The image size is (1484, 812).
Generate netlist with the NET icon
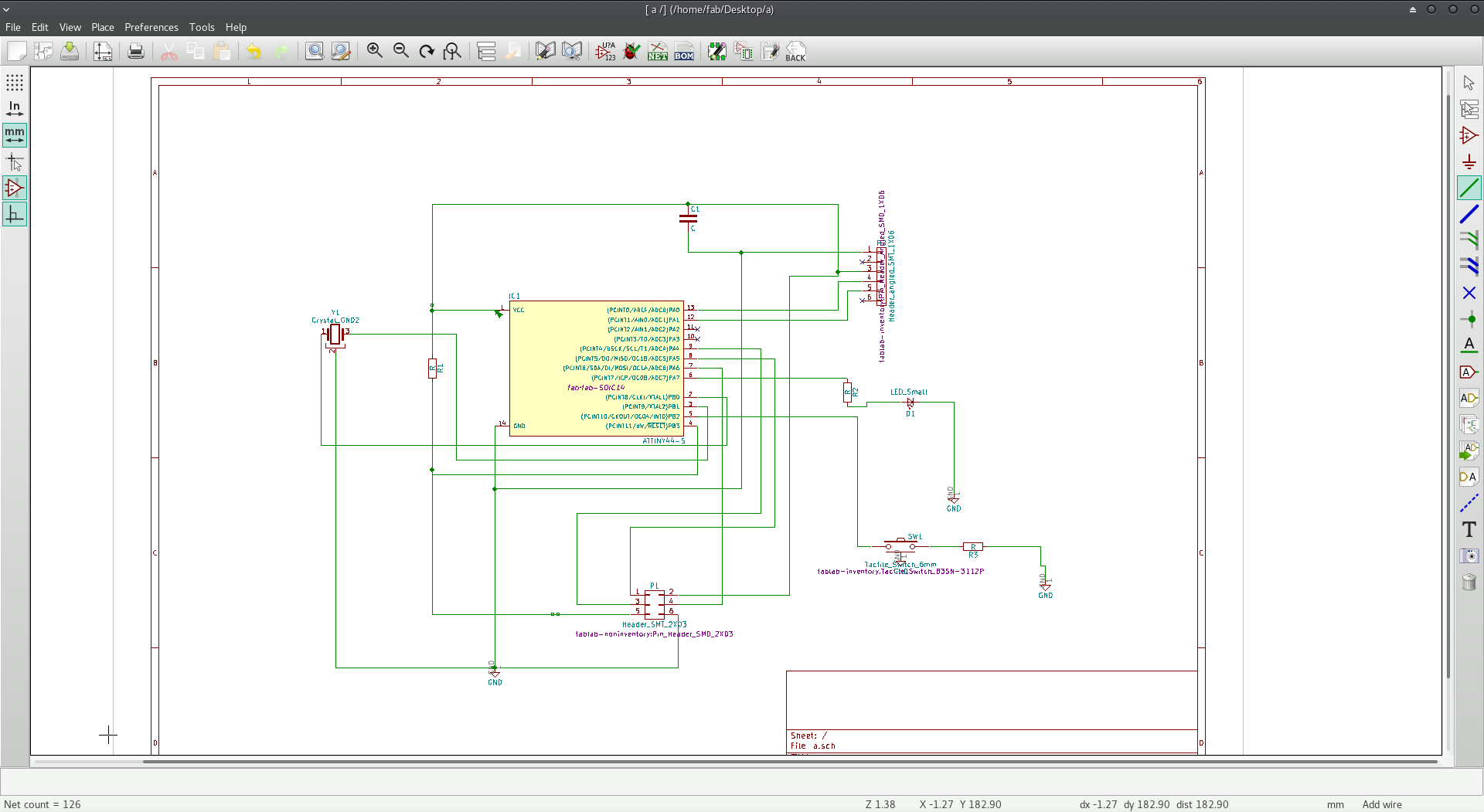coord(658,51)
